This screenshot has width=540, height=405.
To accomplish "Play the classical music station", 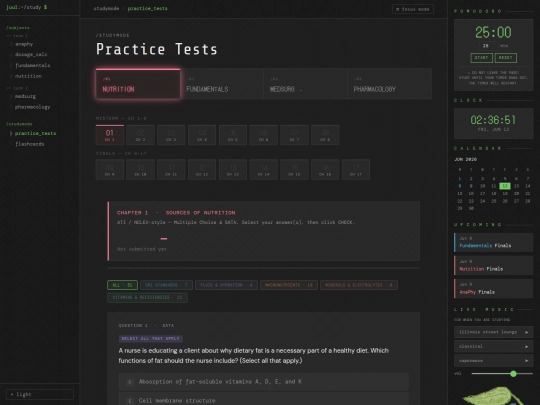I will [x=493, y=346].
